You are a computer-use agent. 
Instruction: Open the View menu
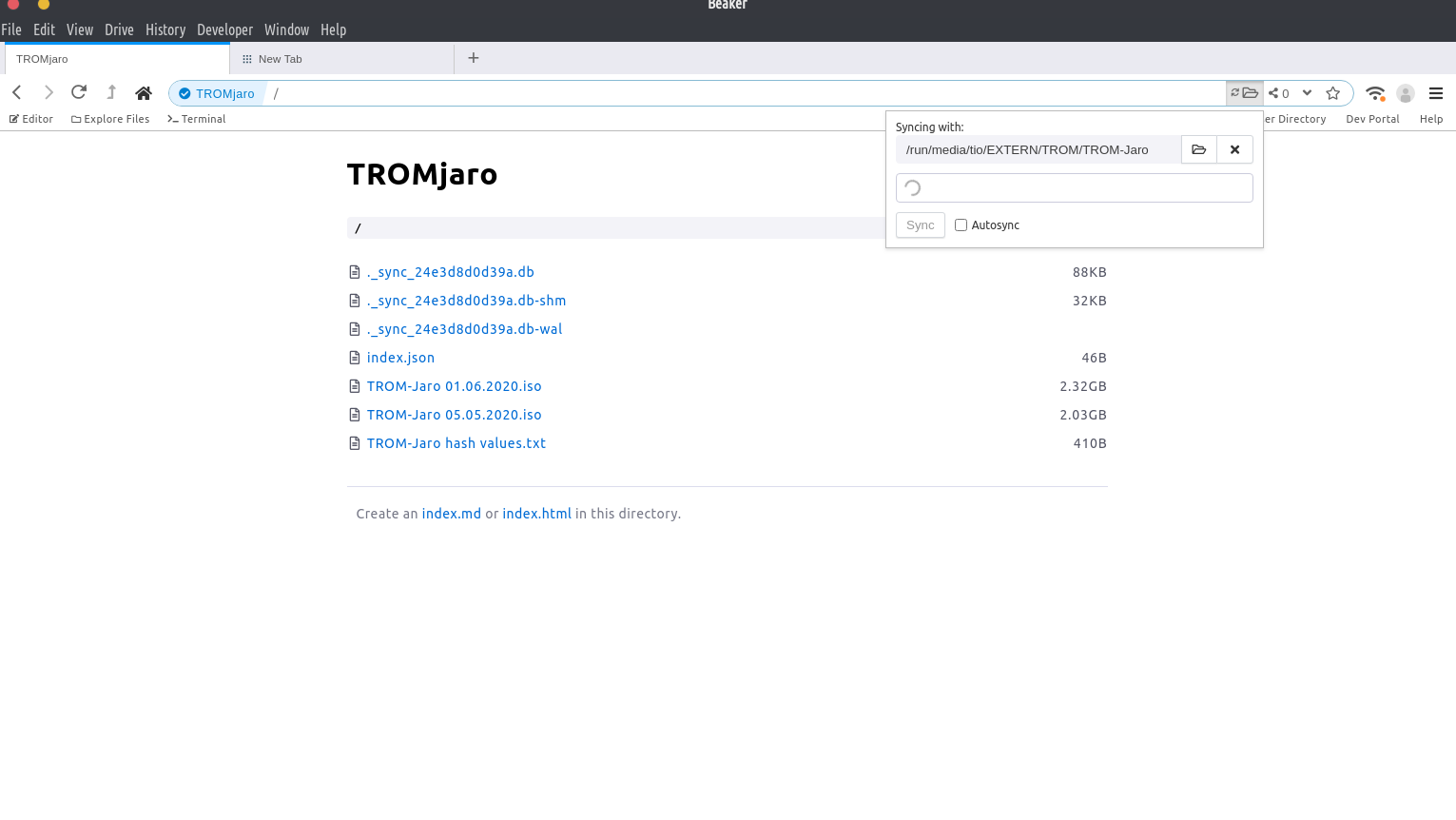click(x=80, y=29)
